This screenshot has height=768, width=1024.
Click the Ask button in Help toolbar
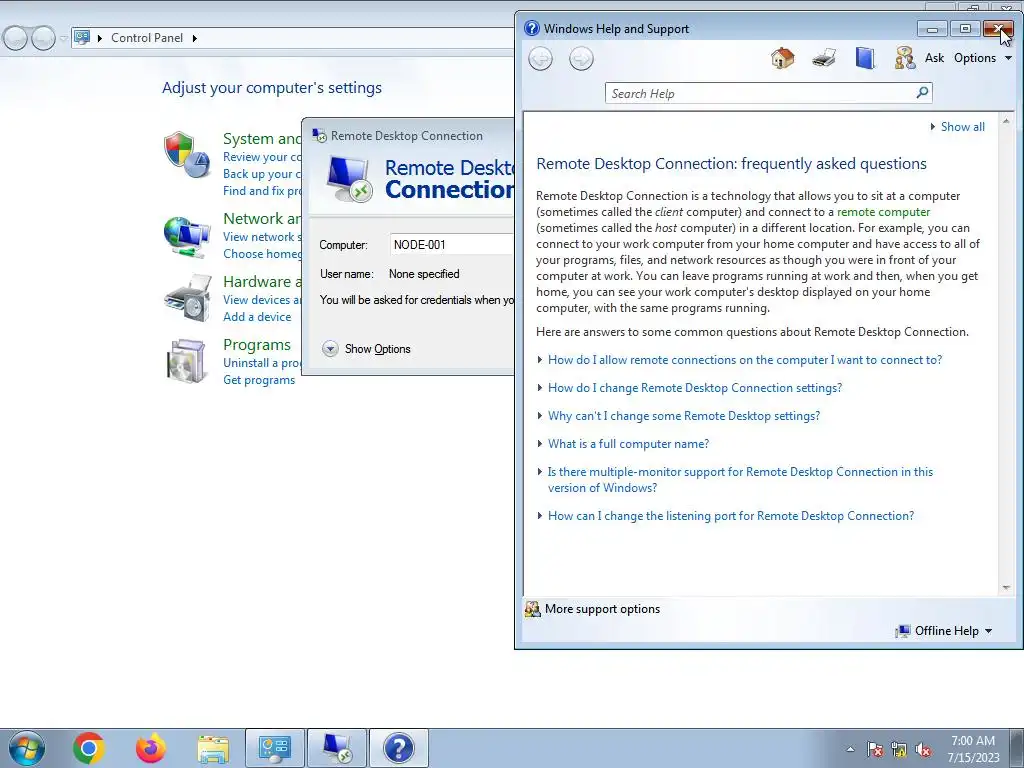[935, 58]
